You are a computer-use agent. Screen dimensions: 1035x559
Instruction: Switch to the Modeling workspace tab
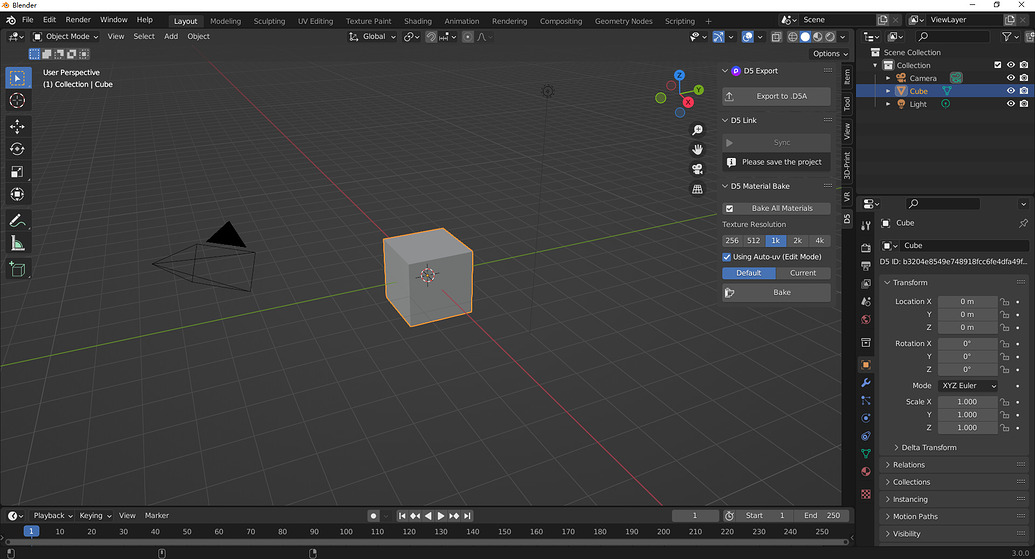point(225,21)
